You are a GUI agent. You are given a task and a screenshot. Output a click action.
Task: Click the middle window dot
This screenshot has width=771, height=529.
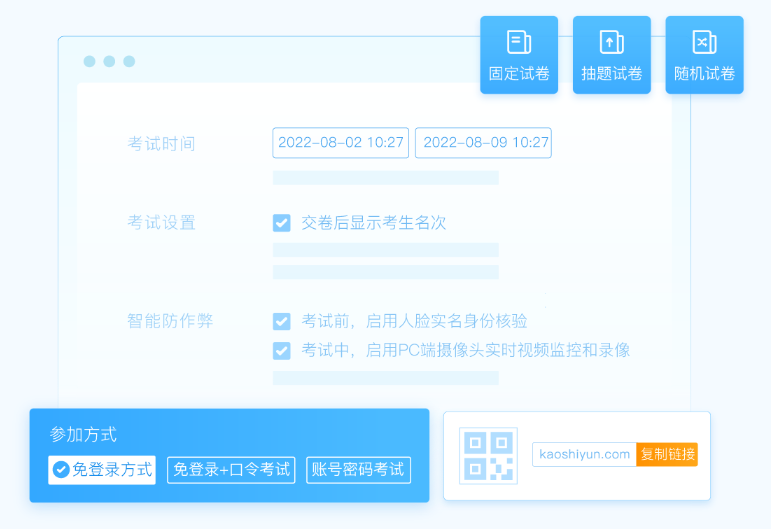point(109,61)
